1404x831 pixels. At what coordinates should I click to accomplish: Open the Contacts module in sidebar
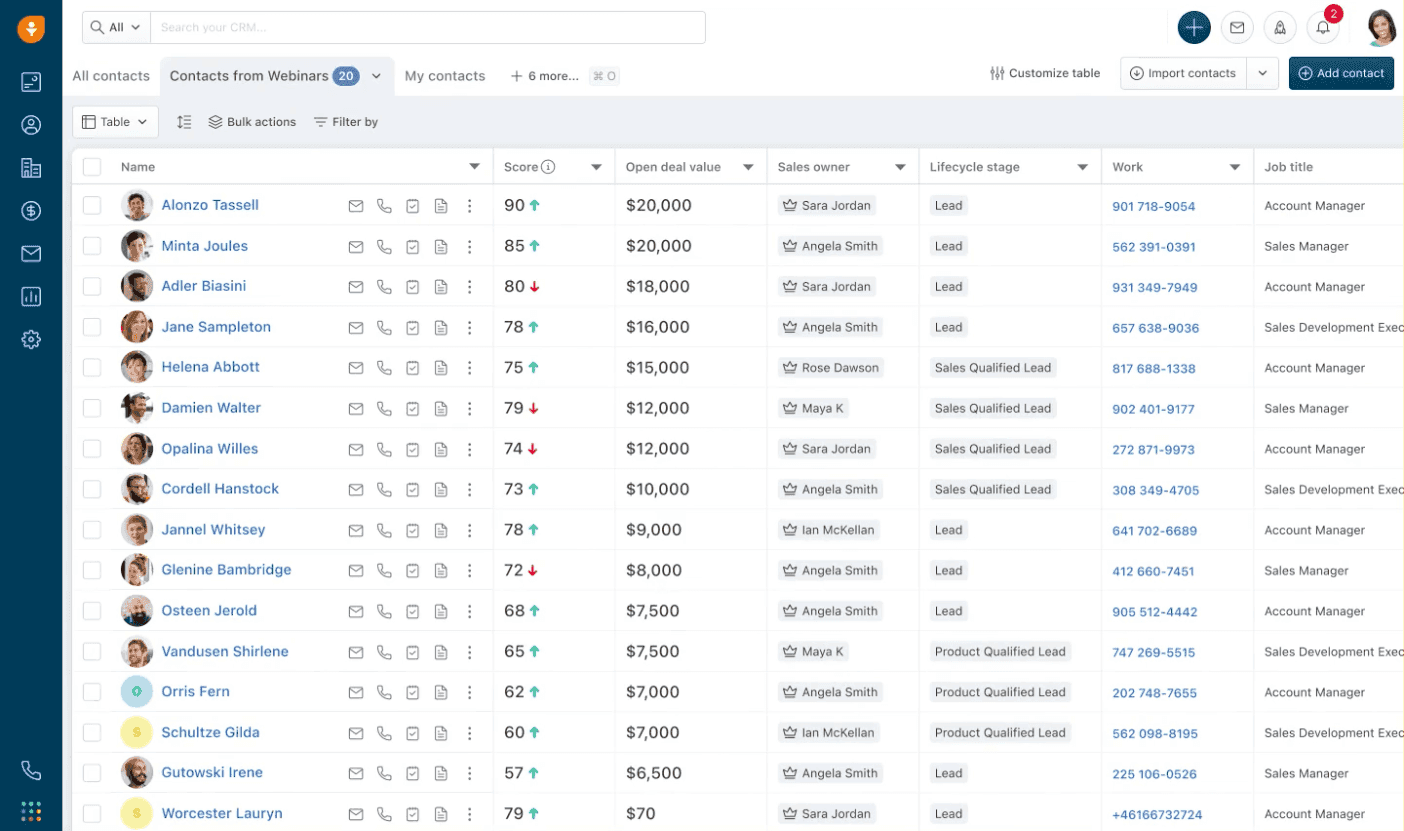(x=31, y=125)
